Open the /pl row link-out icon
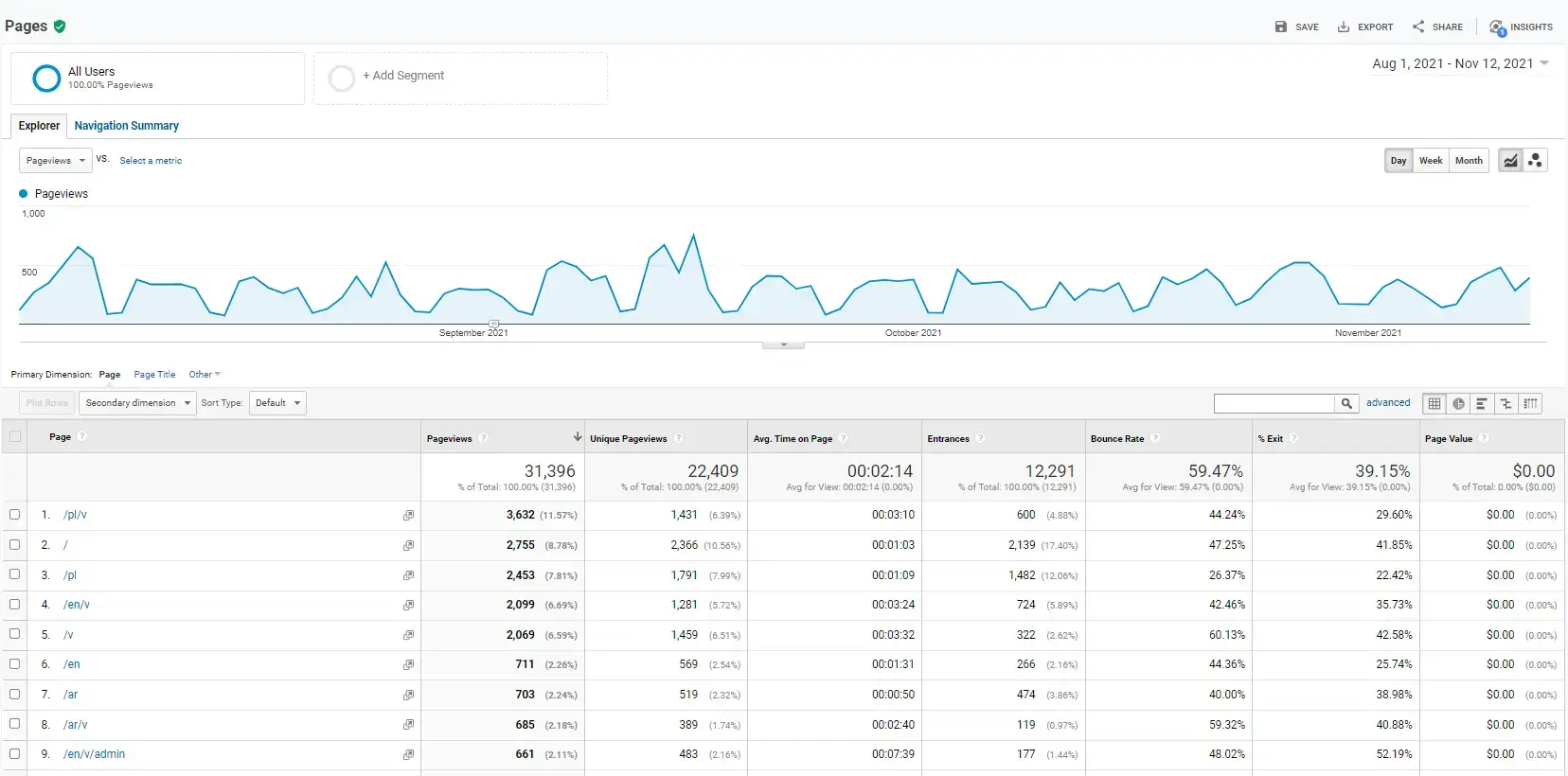 coord(408,575)
